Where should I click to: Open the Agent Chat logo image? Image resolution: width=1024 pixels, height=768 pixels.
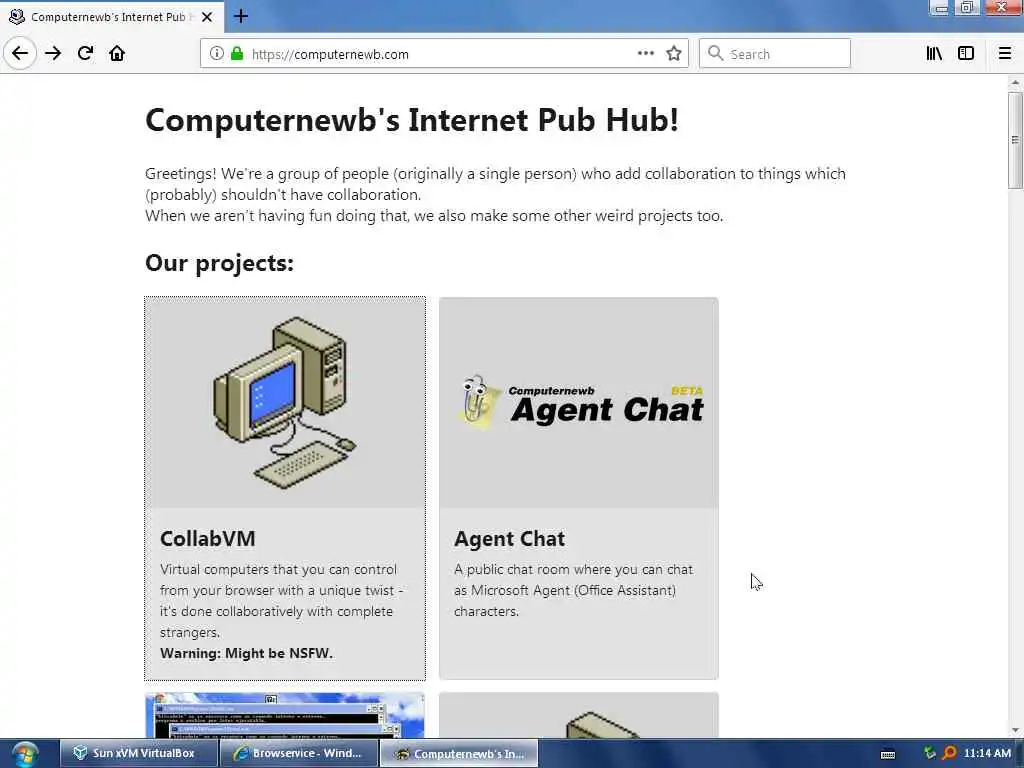pyautogui.click(x=579, y=403)
